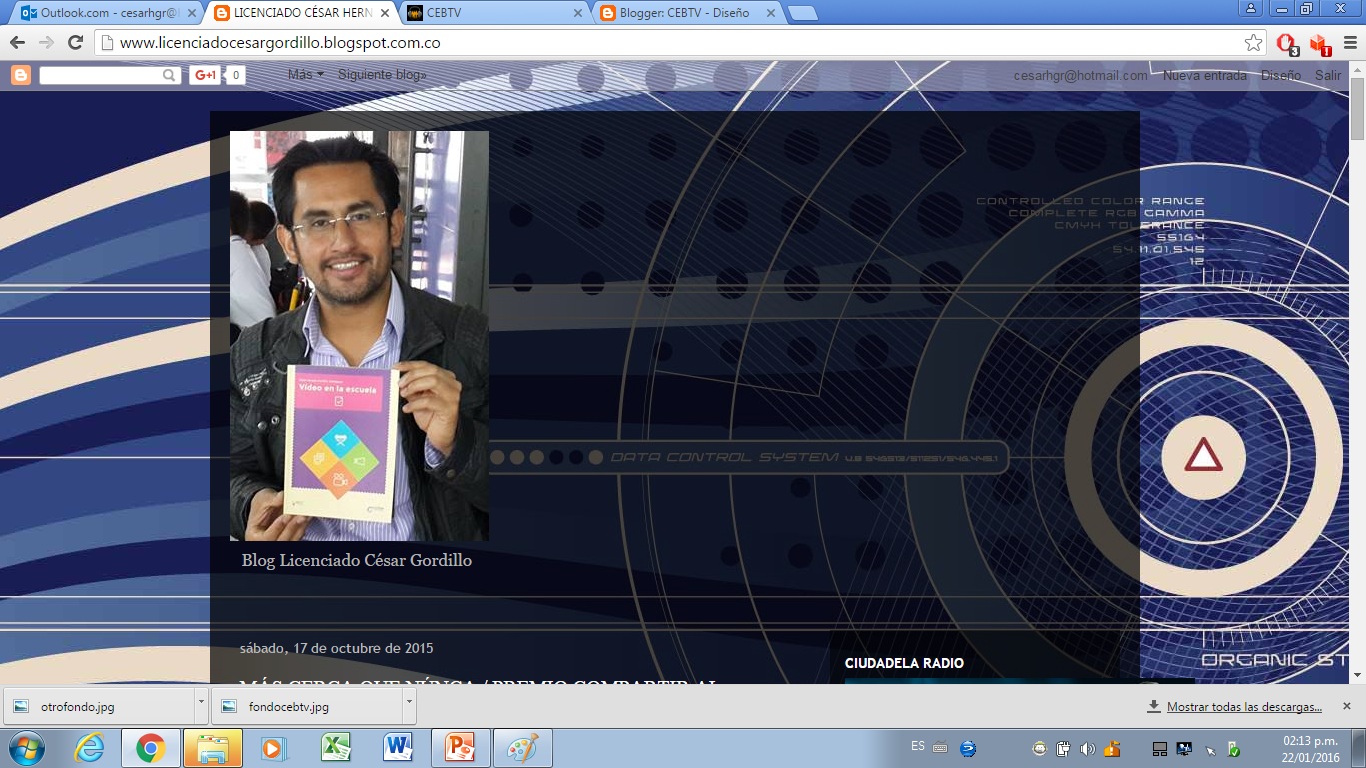Click the Chrome taskbar icon
1366x768 pixels.
pyautogui.click(x=150, y=748)
